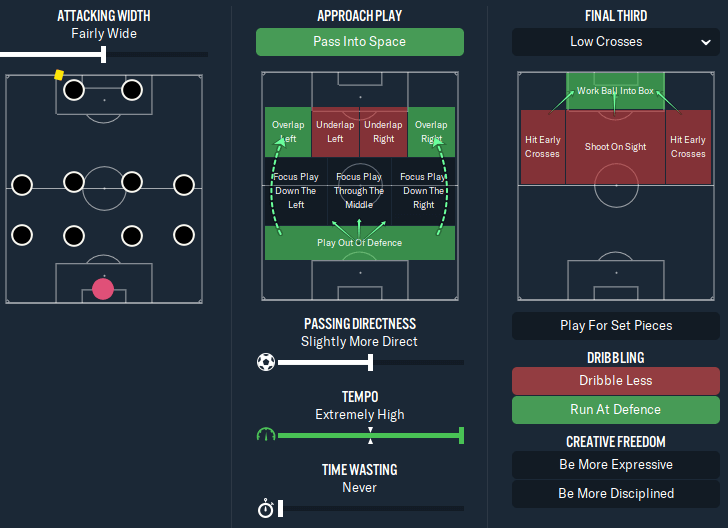Select Underlap Right zone
728x528 pixels.
pos(384,132)
